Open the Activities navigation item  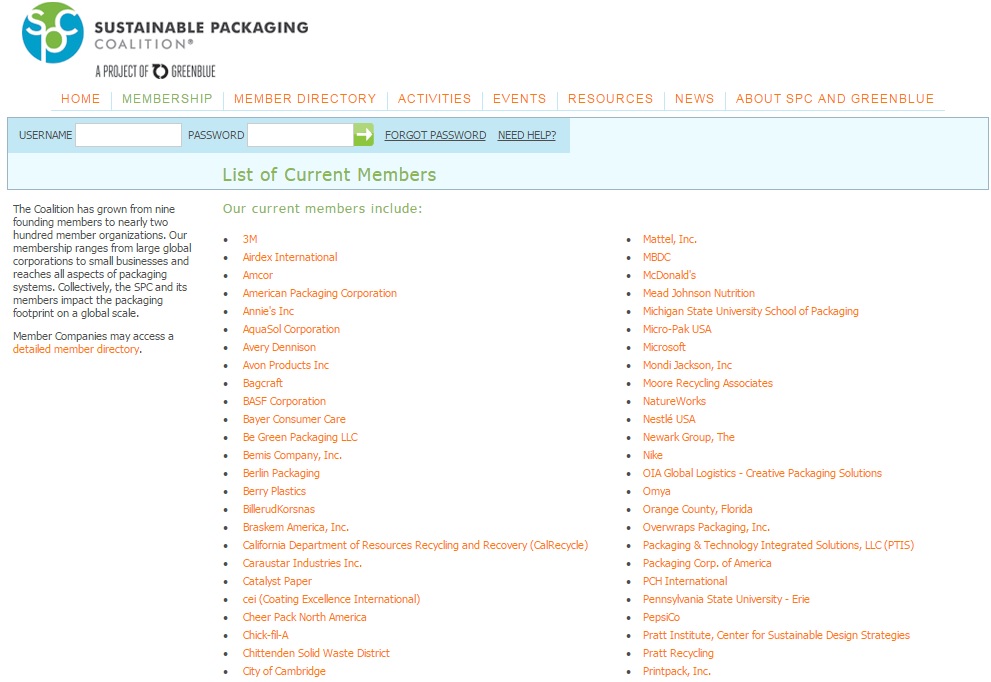click(434, 99)
